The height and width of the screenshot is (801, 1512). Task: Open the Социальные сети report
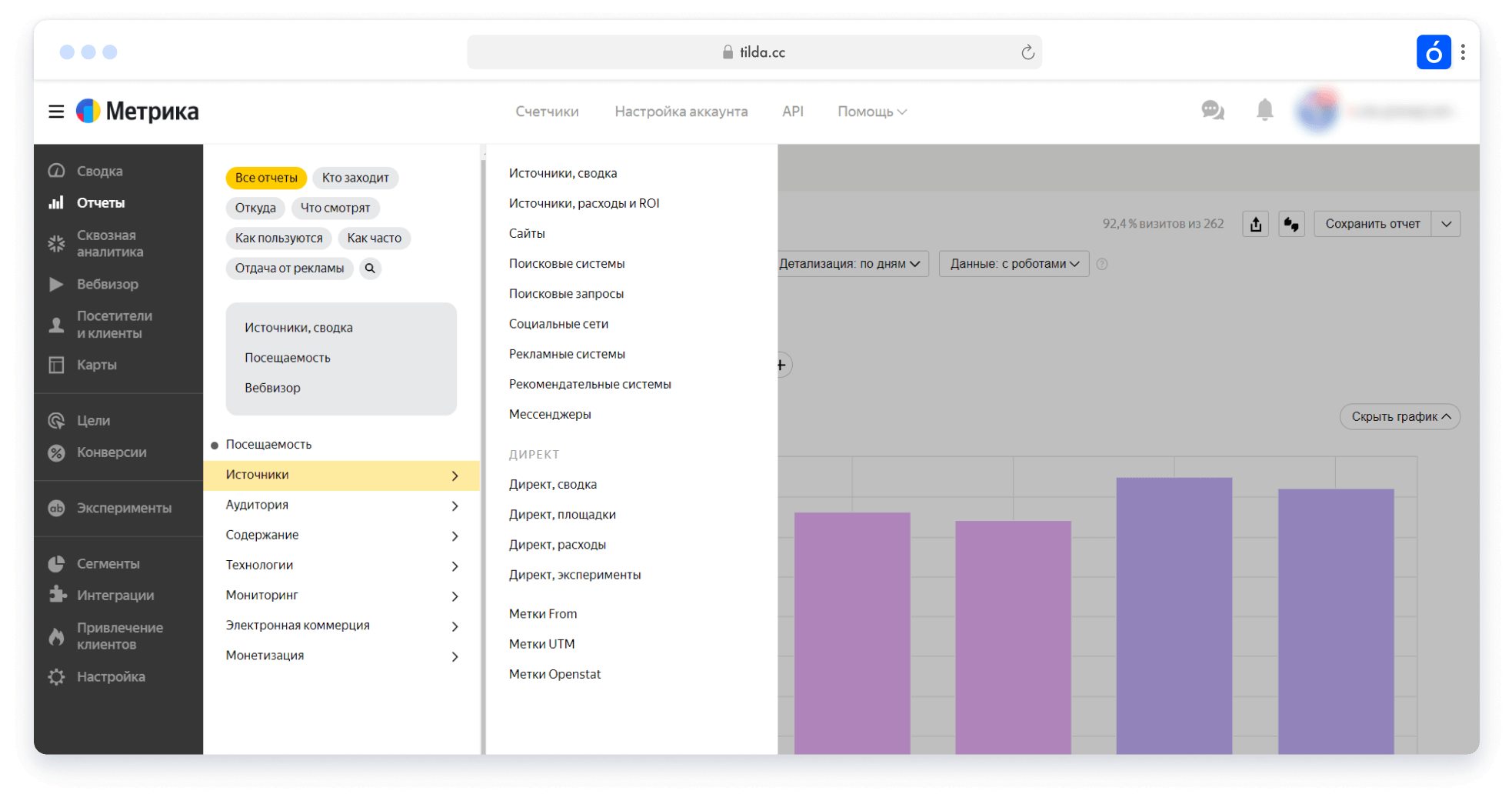pos(558,324)
